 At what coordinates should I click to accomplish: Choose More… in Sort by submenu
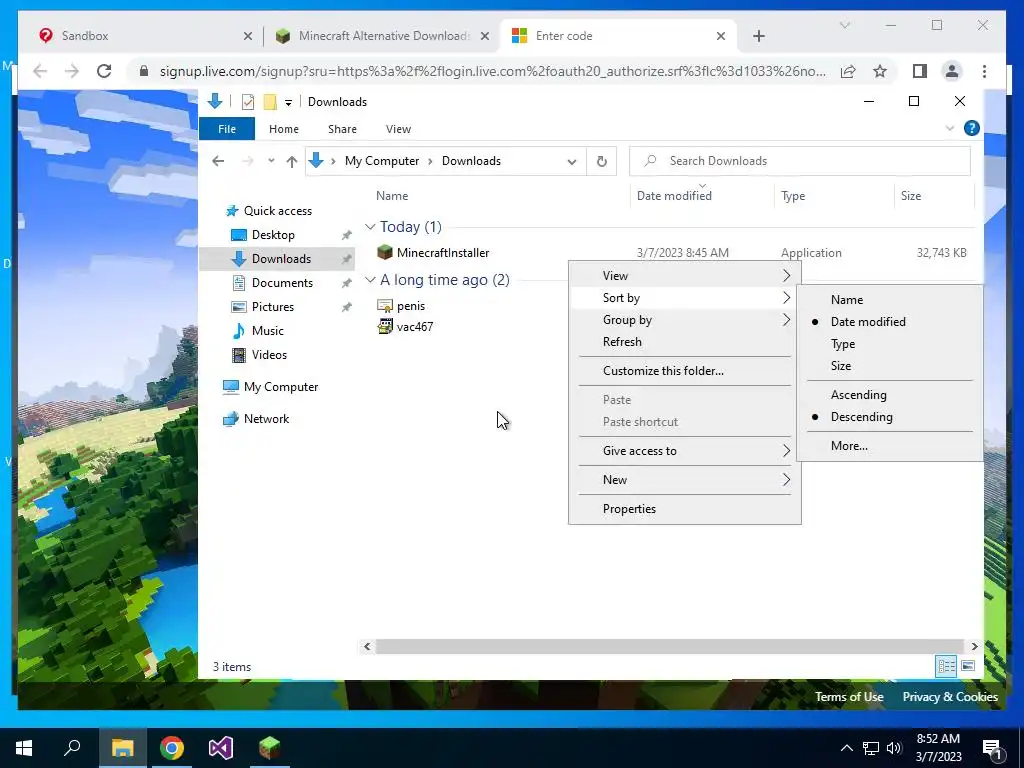[x=889, y=446]
